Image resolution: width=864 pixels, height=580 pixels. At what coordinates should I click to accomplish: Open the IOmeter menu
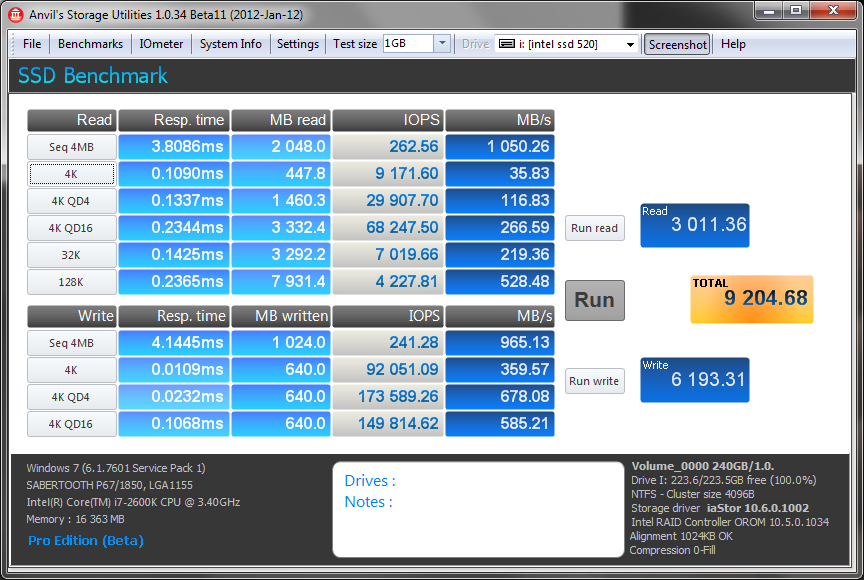[161, 44]
